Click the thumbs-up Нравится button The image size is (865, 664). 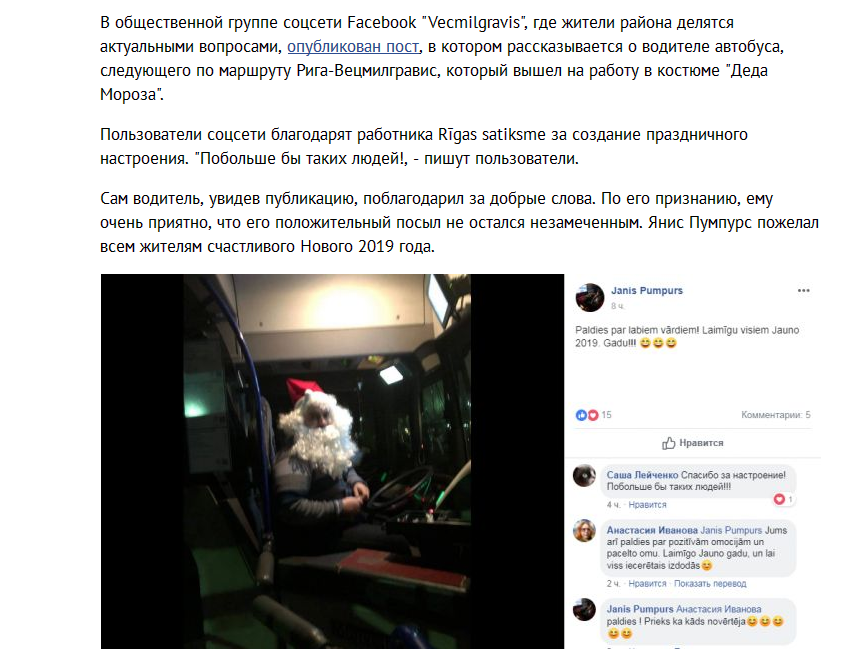(693, 443)
